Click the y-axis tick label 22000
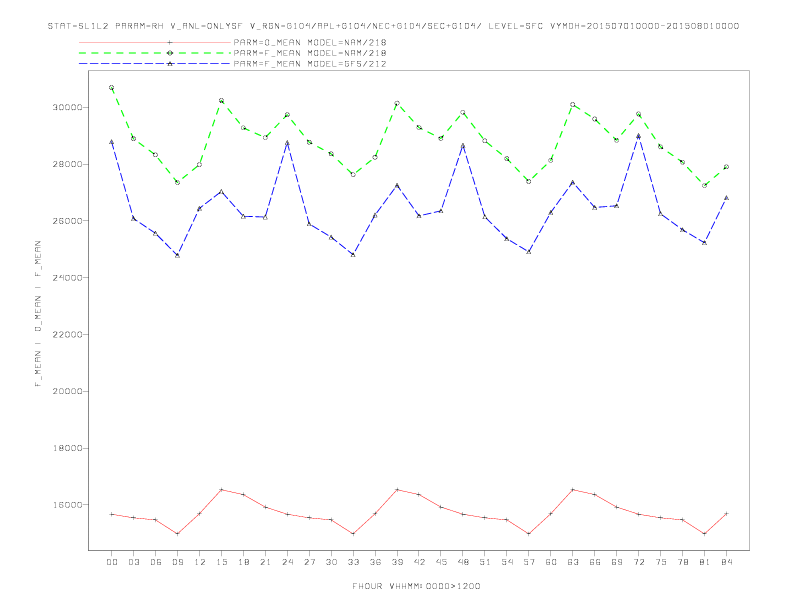Screen dimensions: 792x612 pos(67,335)
